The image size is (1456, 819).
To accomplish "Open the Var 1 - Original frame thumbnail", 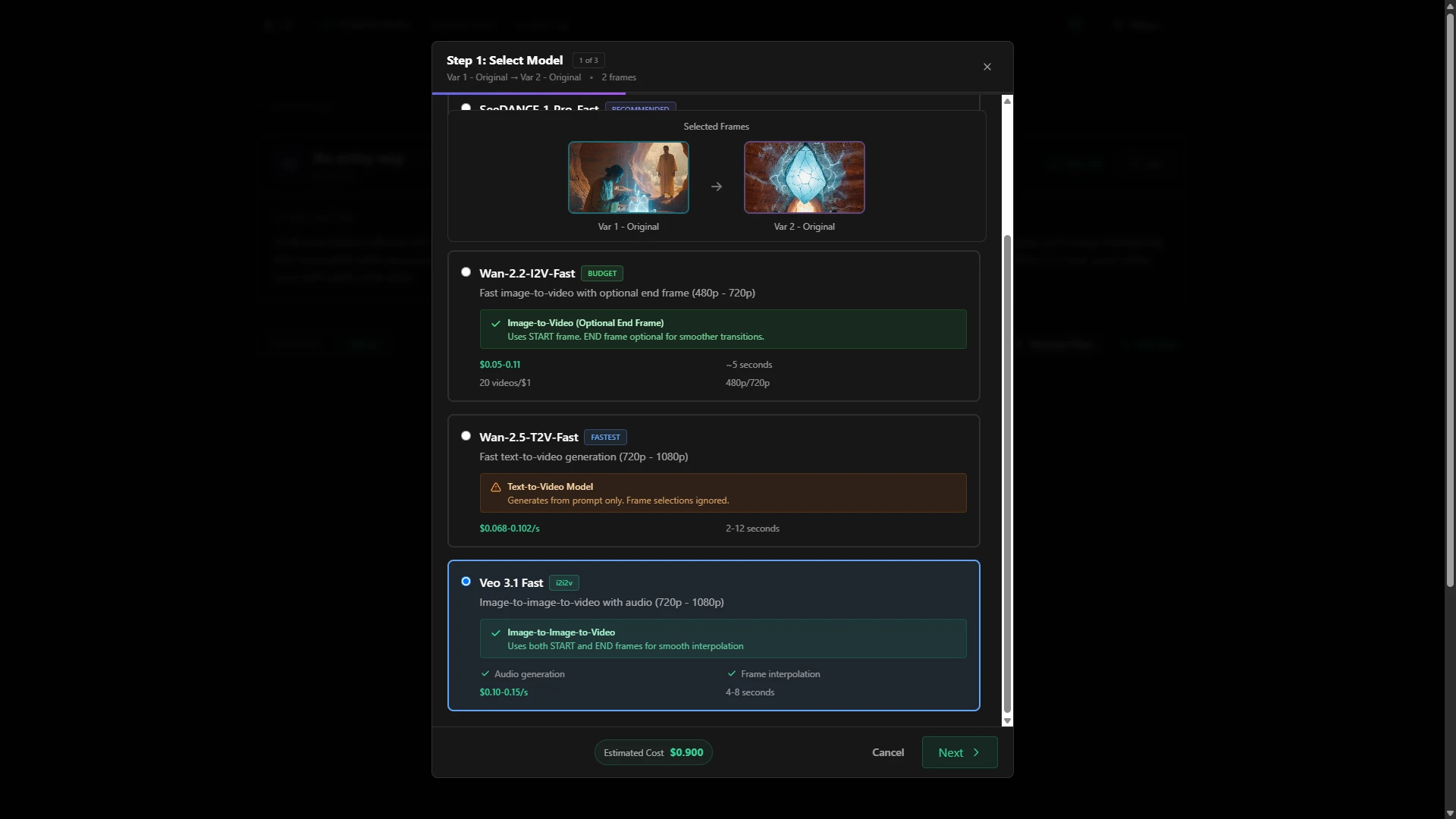I will (628, 177).
